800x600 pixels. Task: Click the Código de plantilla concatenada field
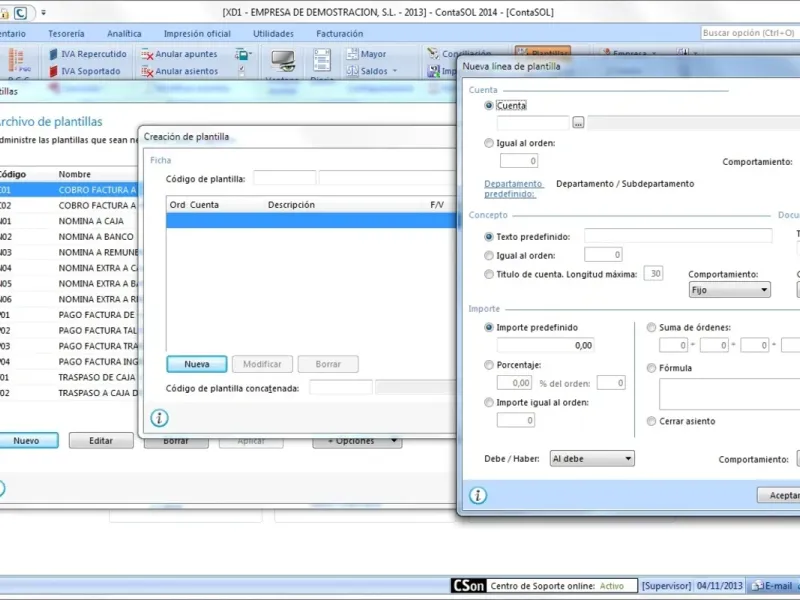click(341, 388)
